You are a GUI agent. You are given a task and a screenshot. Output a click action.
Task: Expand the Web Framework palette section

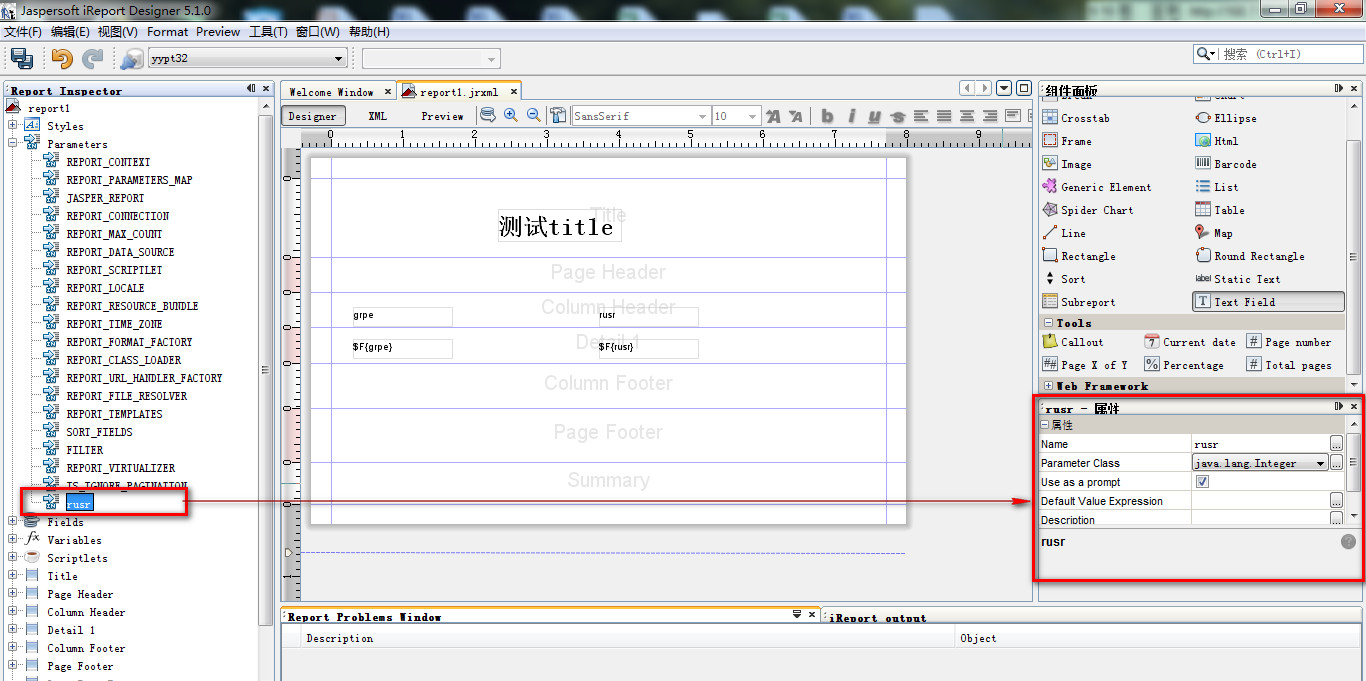(x=1048, y=386)
